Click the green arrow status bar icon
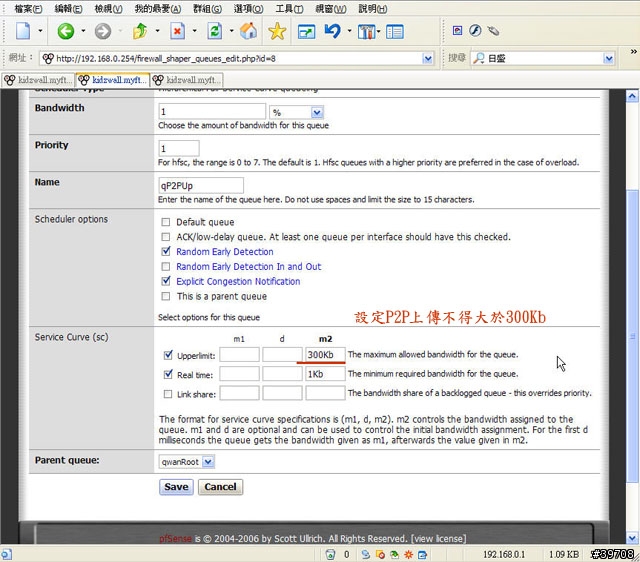Screen dimensions: 640x562 pyautogui.click(x=394, y=554)
